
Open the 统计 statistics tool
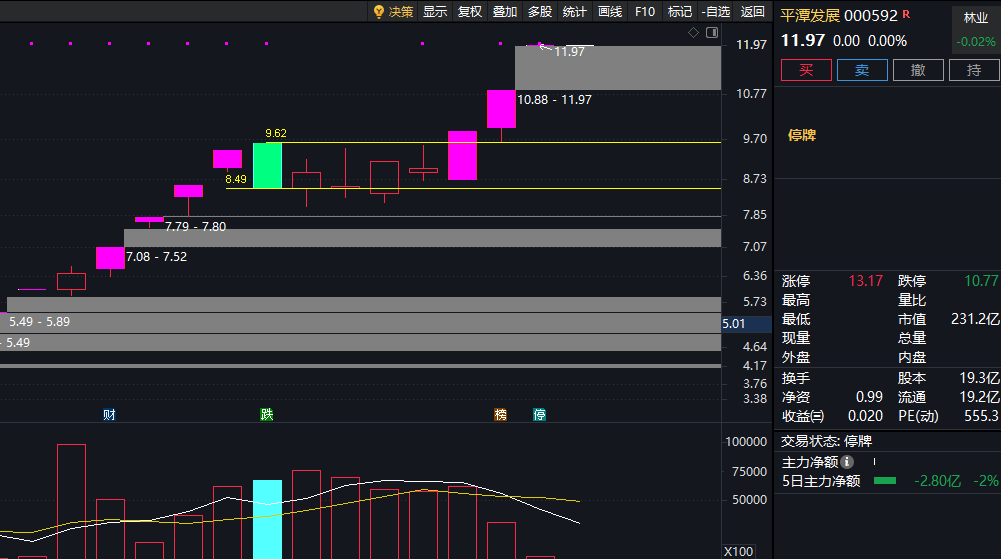pos(574,11)
